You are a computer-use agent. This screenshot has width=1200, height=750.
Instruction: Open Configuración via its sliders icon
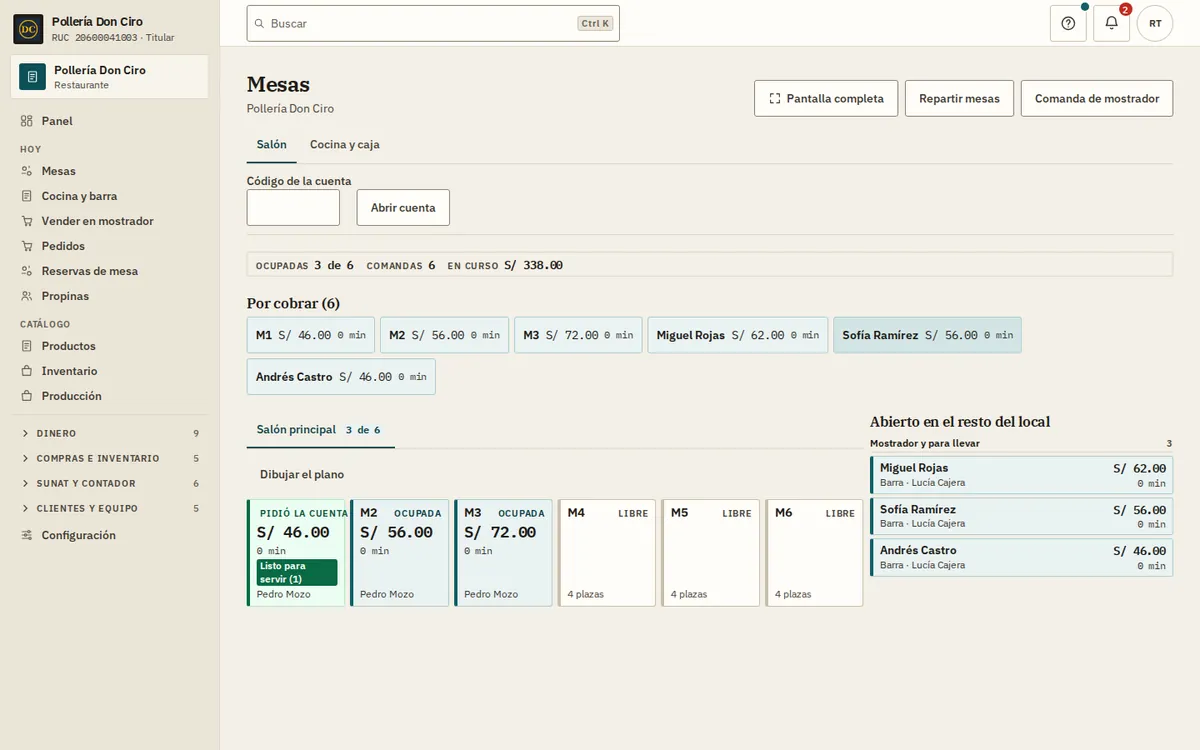pos(27,535)
